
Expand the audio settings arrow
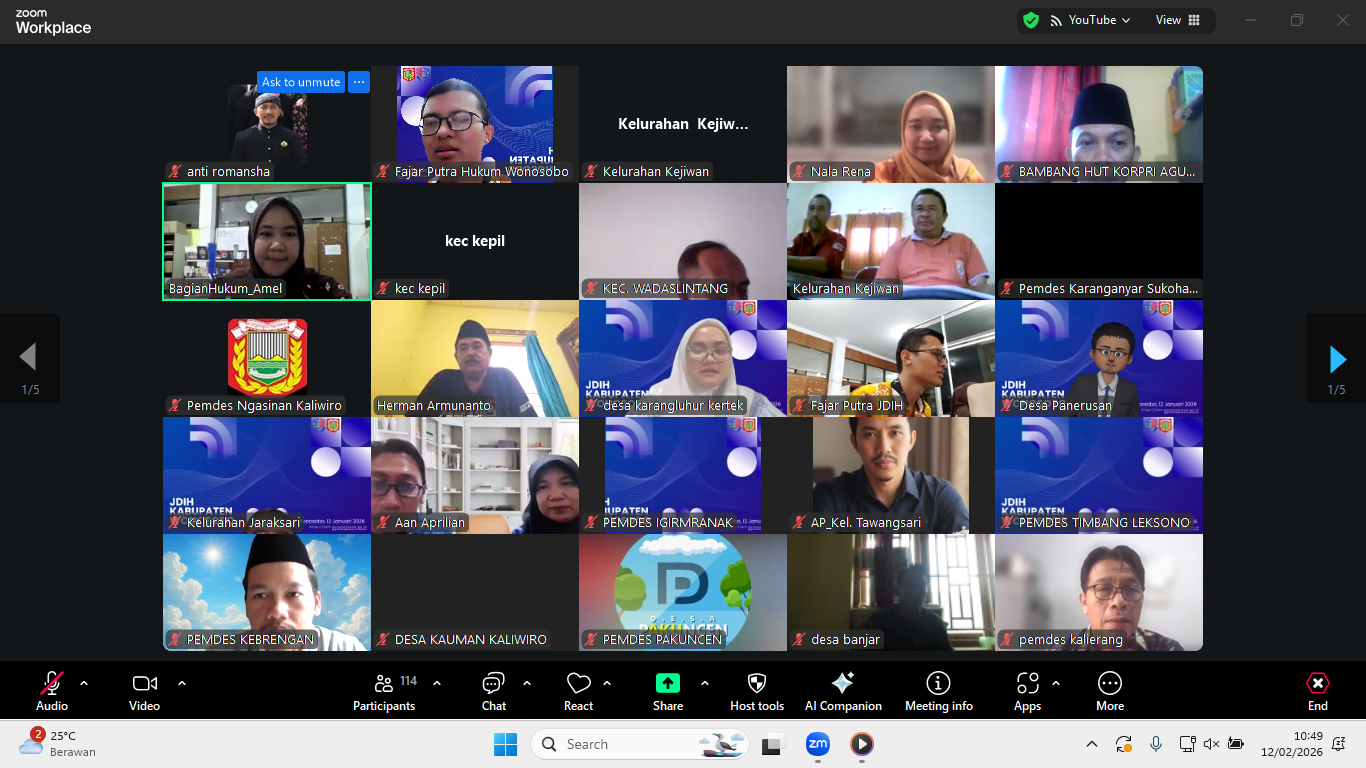84,684
